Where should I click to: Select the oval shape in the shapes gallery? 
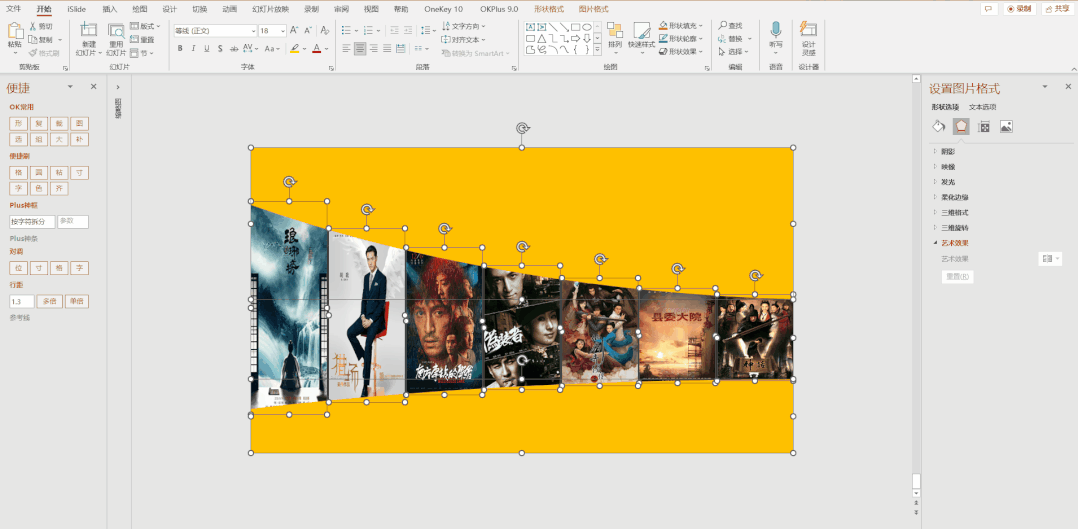586,26
